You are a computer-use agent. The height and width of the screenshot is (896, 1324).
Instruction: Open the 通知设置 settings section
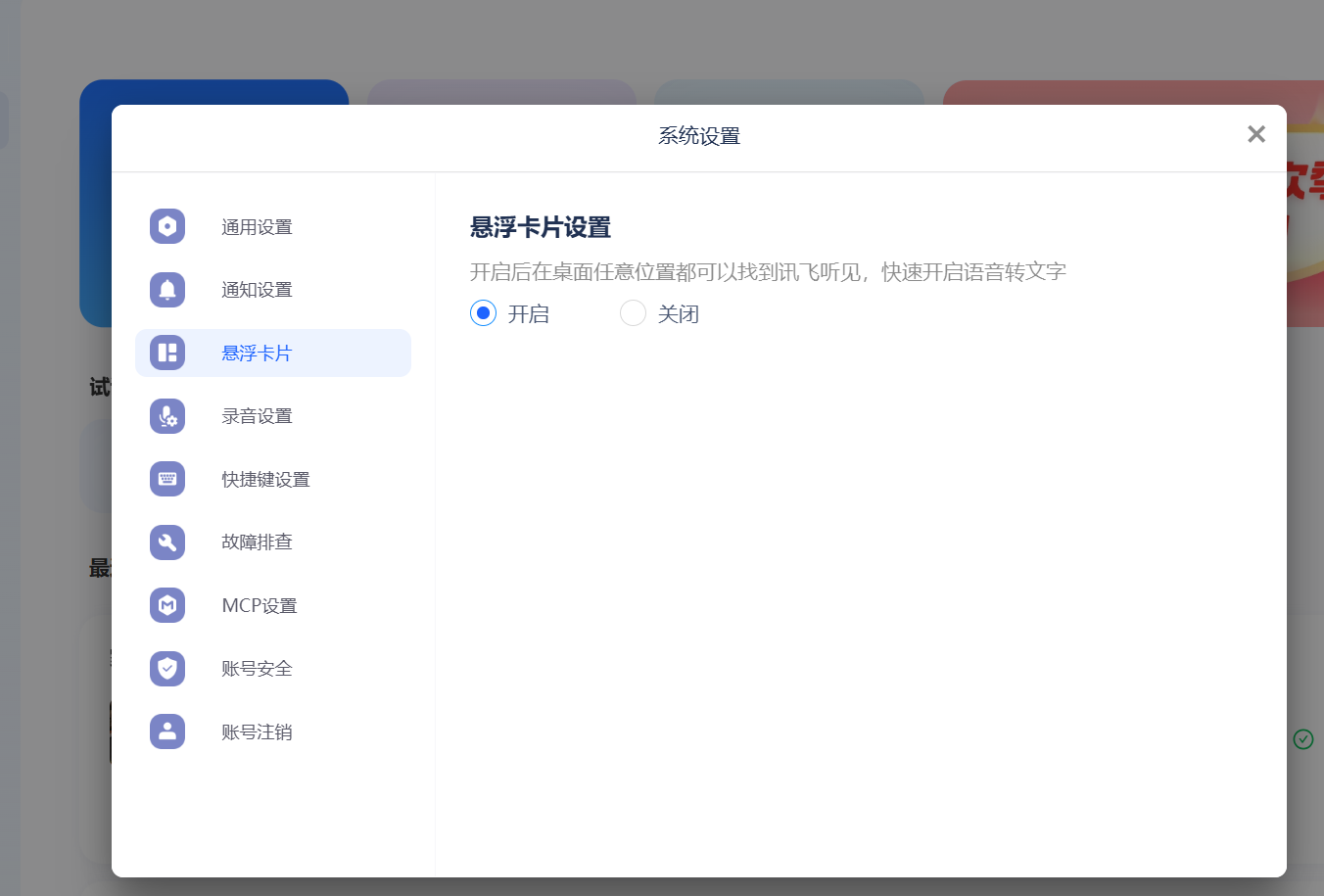258,290
